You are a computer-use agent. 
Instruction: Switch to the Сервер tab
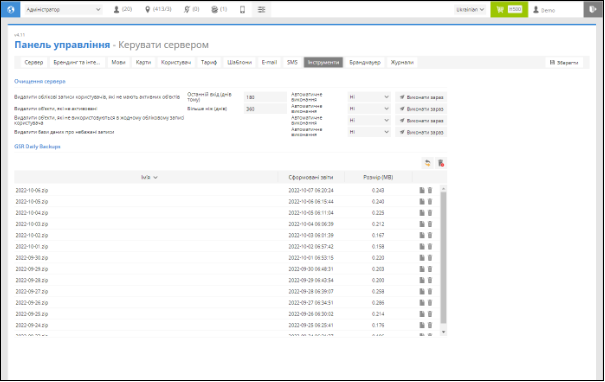pos(34,62)
